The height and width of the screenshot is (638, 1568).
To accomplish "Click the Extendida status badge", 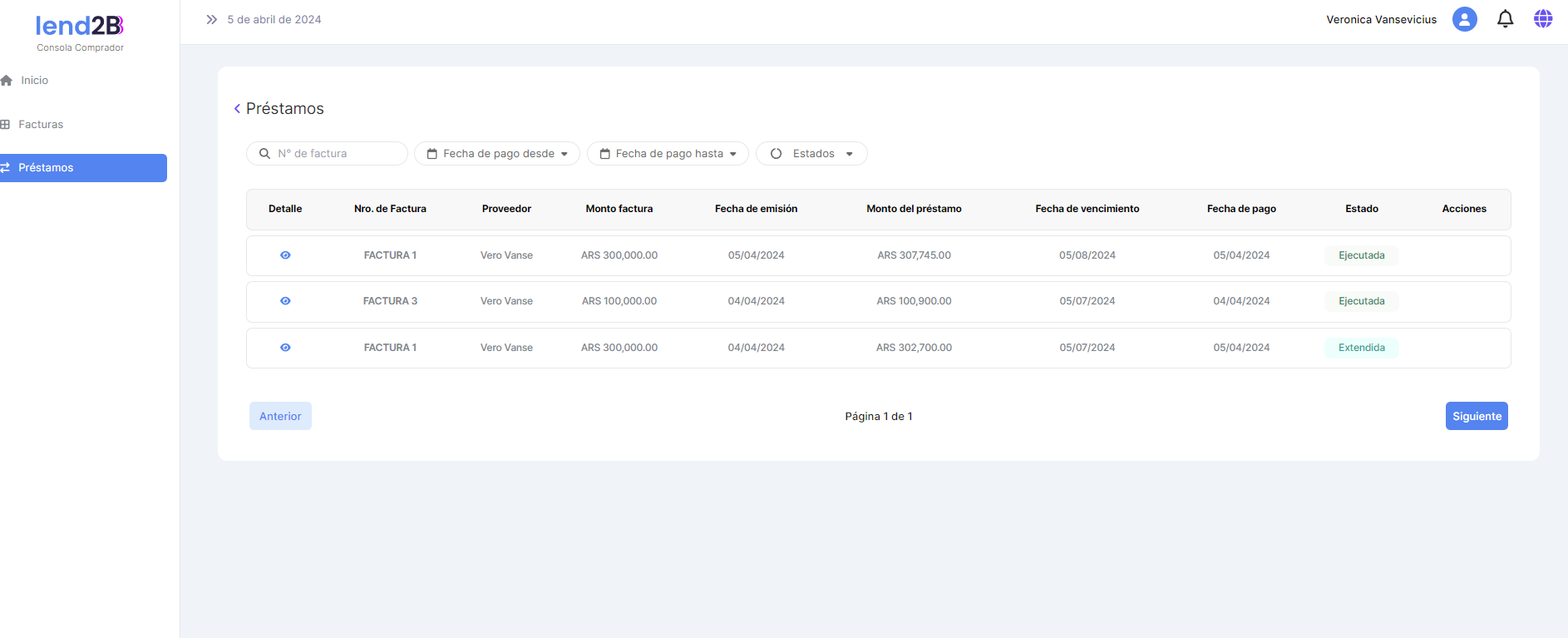I will click(x=1361, y=348).
